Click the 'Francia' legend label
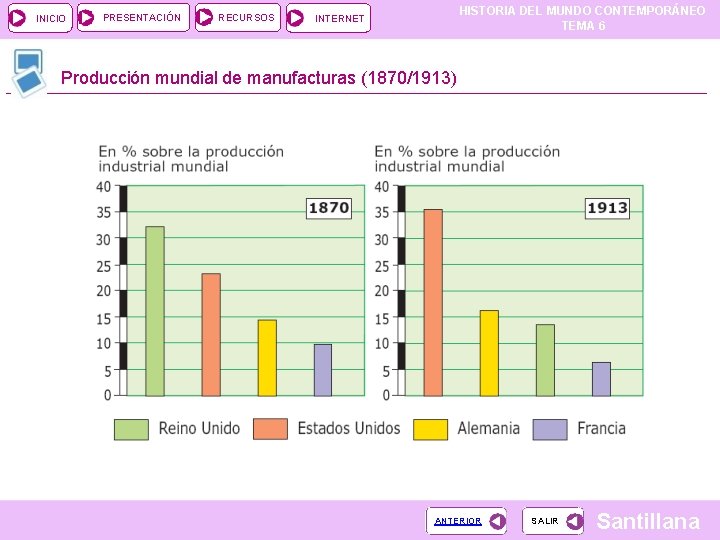Viewport: 720px width, 540px height. click(x=602, y=428)
